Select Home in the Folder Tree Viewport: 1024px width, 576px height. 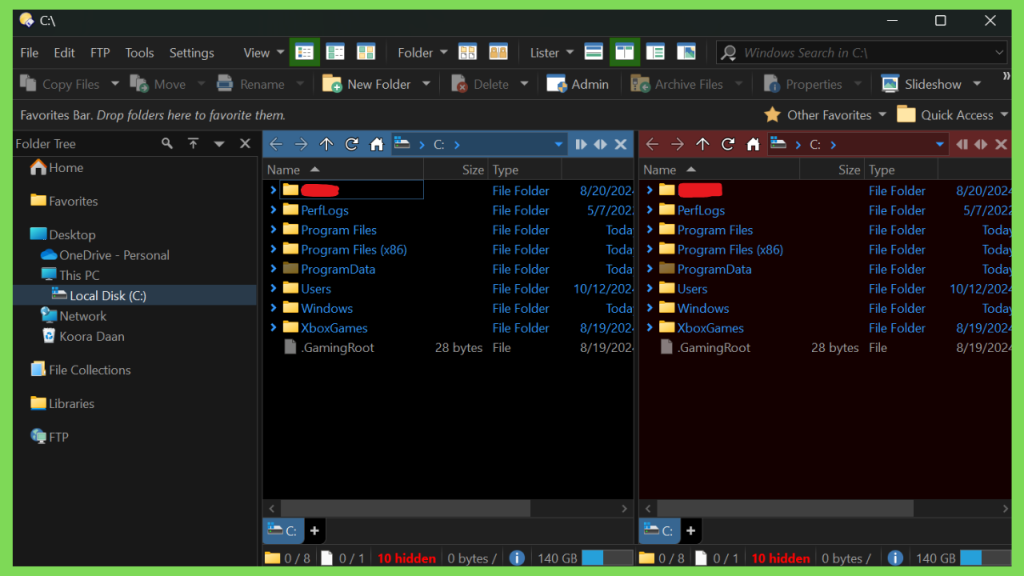pyautogui.click(x=57, y=168)
